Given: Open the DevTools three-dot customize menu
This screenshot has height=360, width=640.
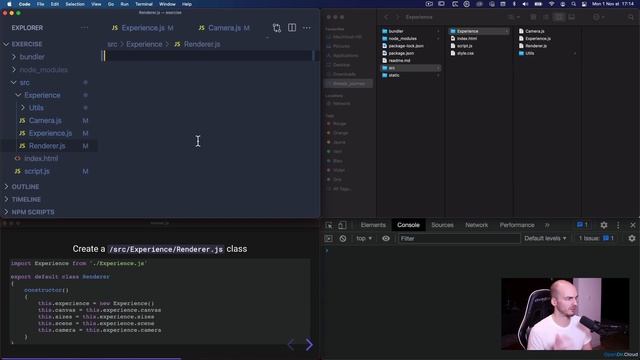Looking at the screenshot, I should [618, 225].
